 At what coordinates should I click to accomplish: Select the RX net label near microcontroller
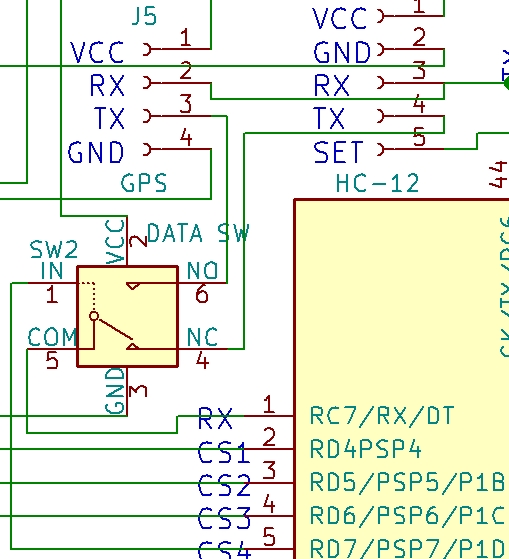[x=215, y=419]
